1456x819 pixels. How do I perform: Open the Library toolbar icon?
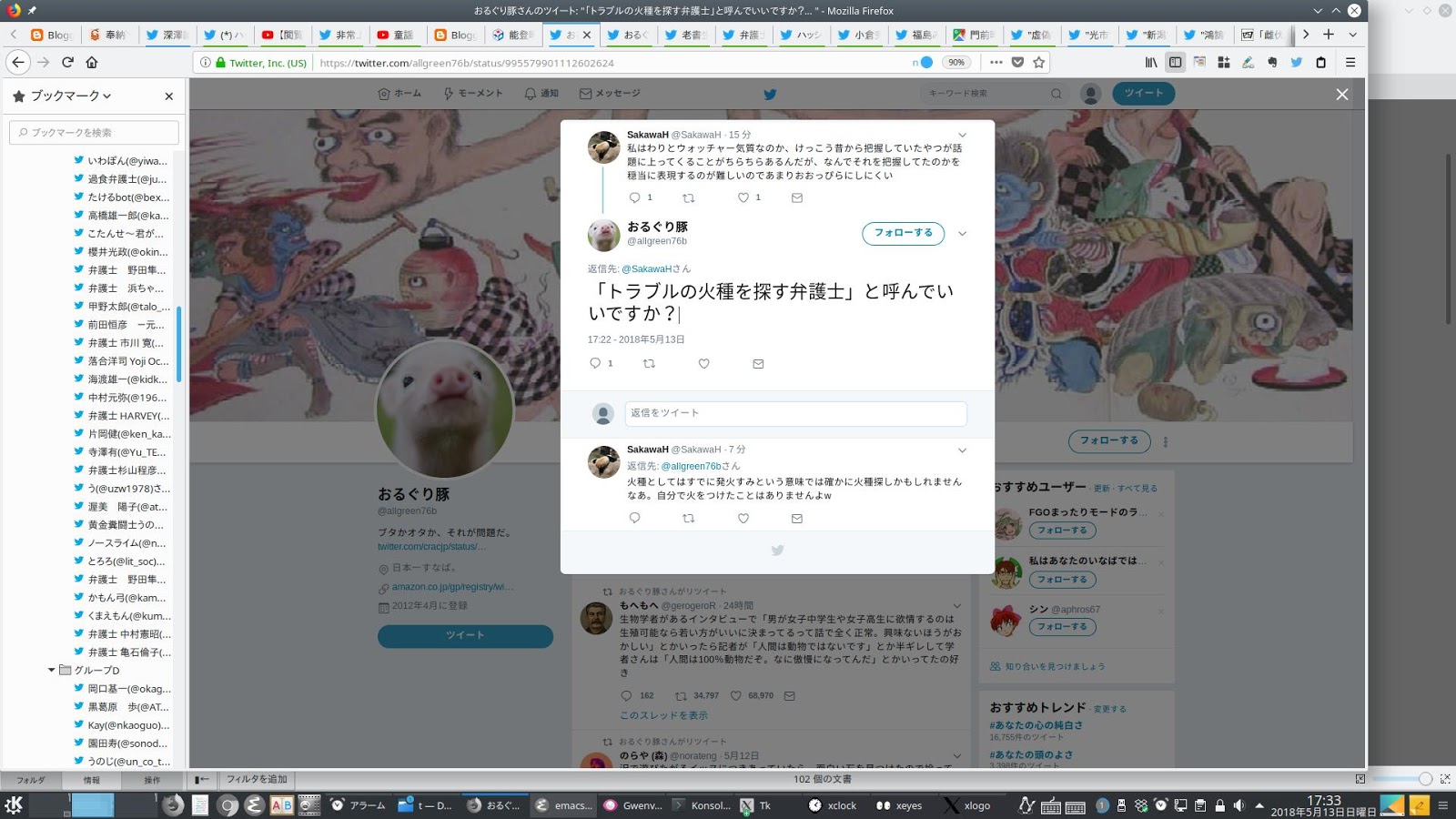click(1151, 62)
